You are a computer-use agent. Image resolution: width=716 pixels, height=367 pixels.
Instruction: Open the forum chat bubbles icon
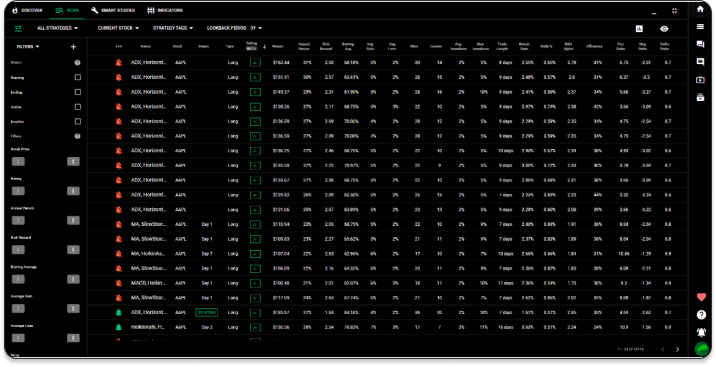pos(700,44)
